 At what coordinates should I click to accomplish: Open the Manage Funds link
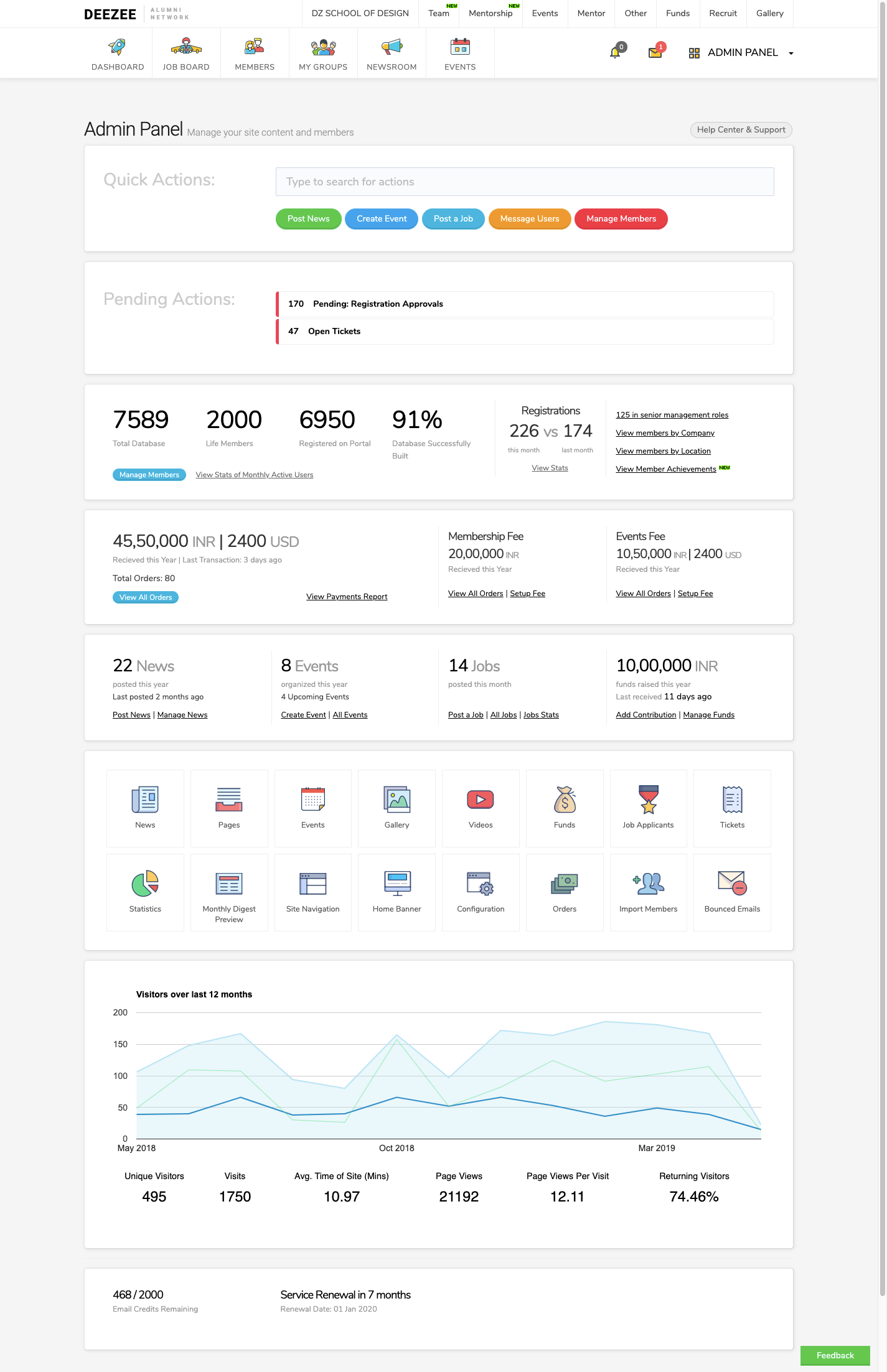709,715
